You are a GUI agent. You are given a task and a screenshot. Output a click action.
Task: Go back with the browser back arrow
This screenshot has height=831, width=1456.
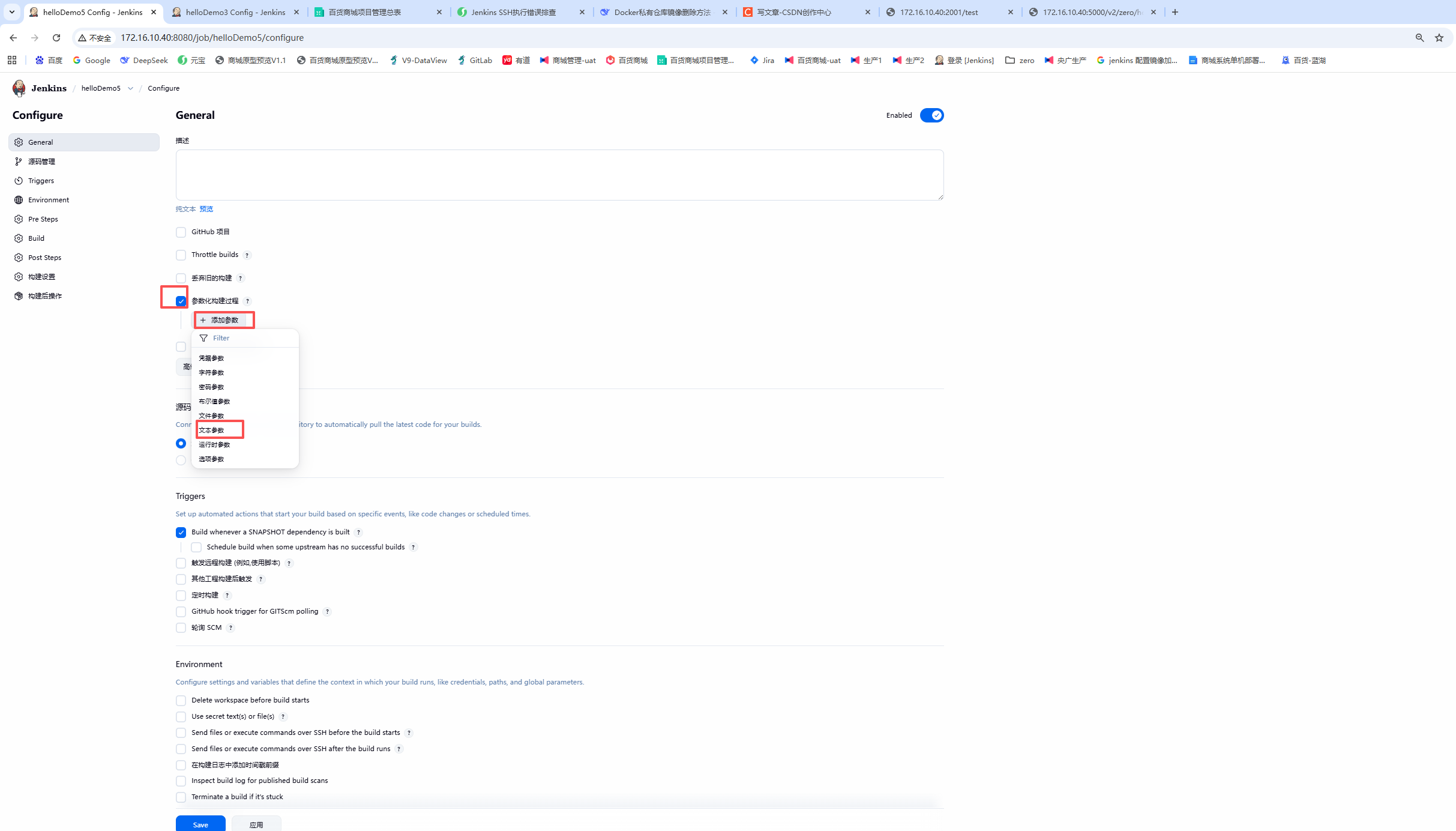(x=13, y=37)
